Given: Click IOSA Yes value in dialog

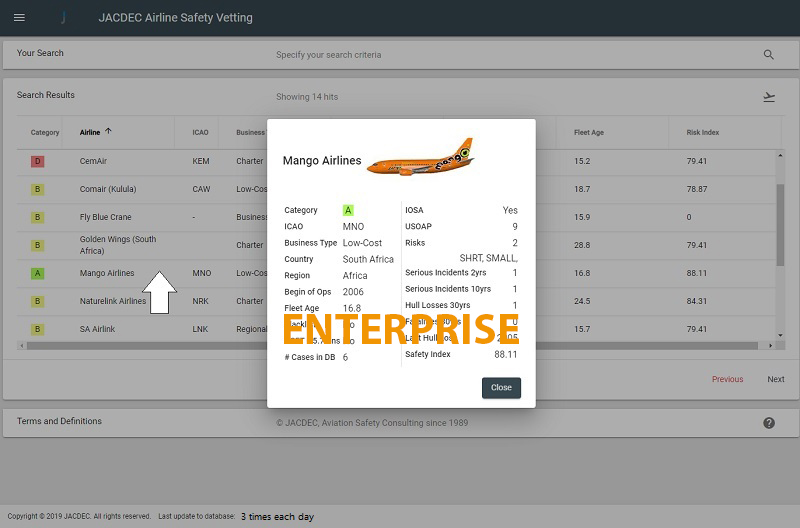Looking at the screenshot, I should point(510,210).
